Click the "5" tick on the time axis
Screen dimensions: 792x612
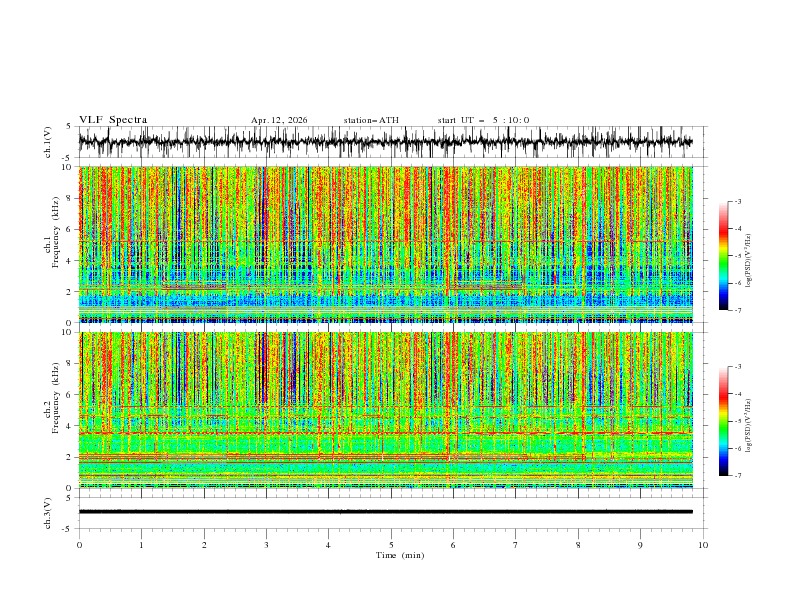point(391,545)
